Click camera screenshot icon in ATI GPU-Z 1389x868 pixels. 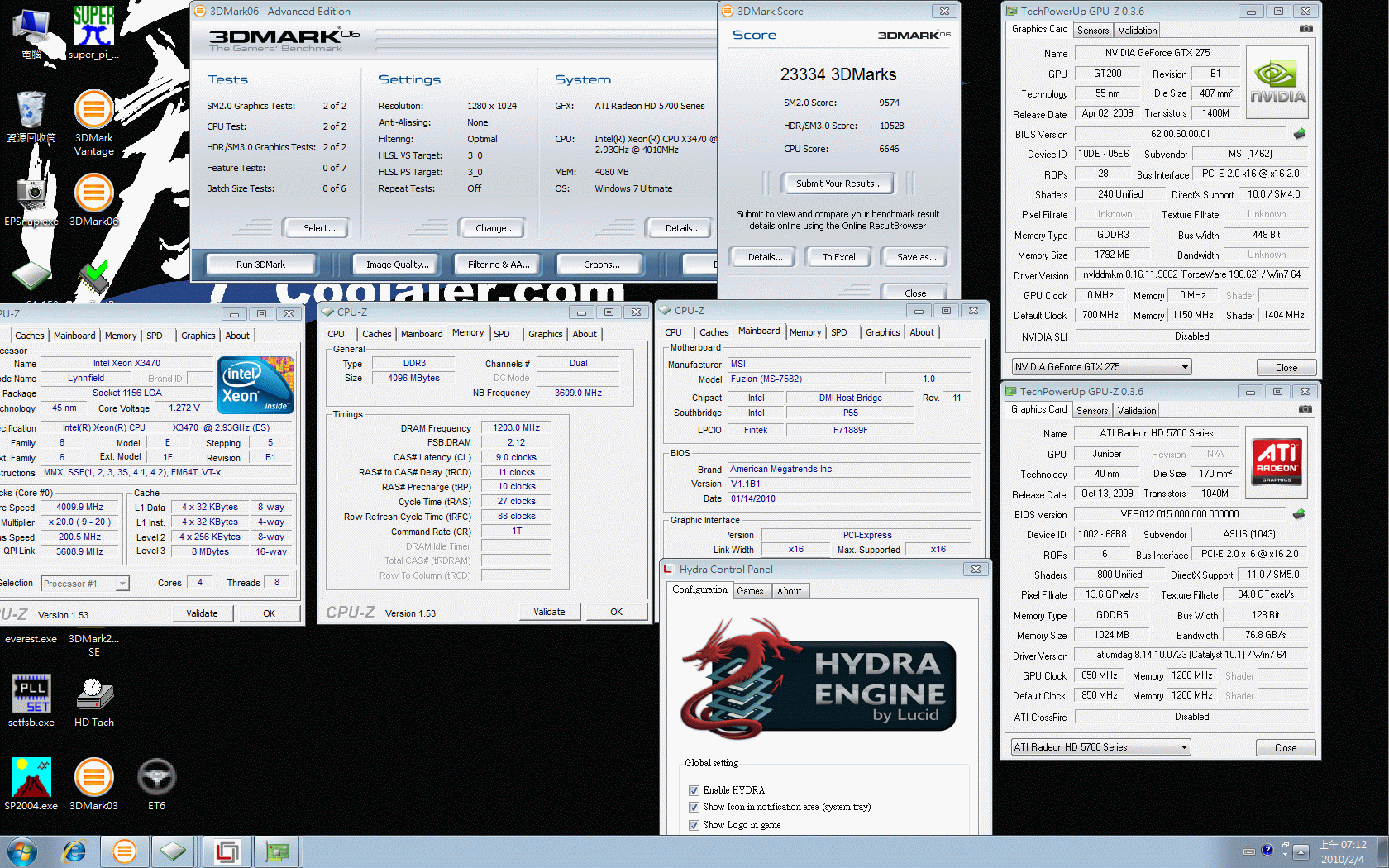[1305, 409]
